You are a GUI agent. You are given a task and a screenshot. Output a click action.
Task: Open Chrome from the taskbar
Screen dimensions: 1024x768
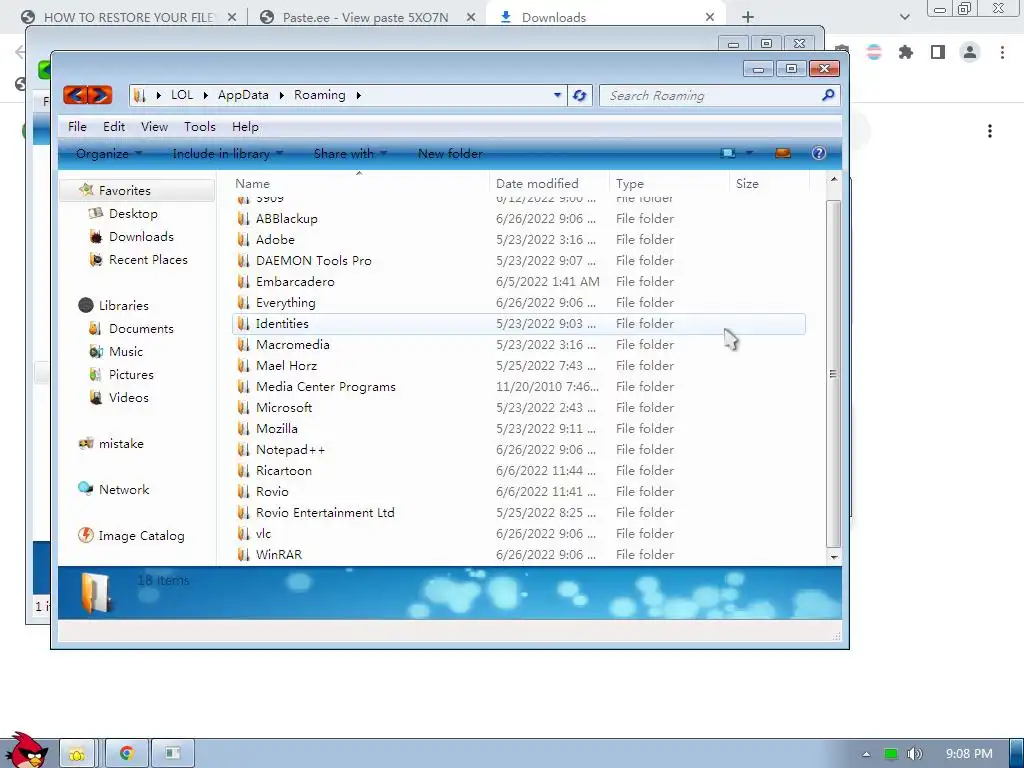click(x=127, y=753)
